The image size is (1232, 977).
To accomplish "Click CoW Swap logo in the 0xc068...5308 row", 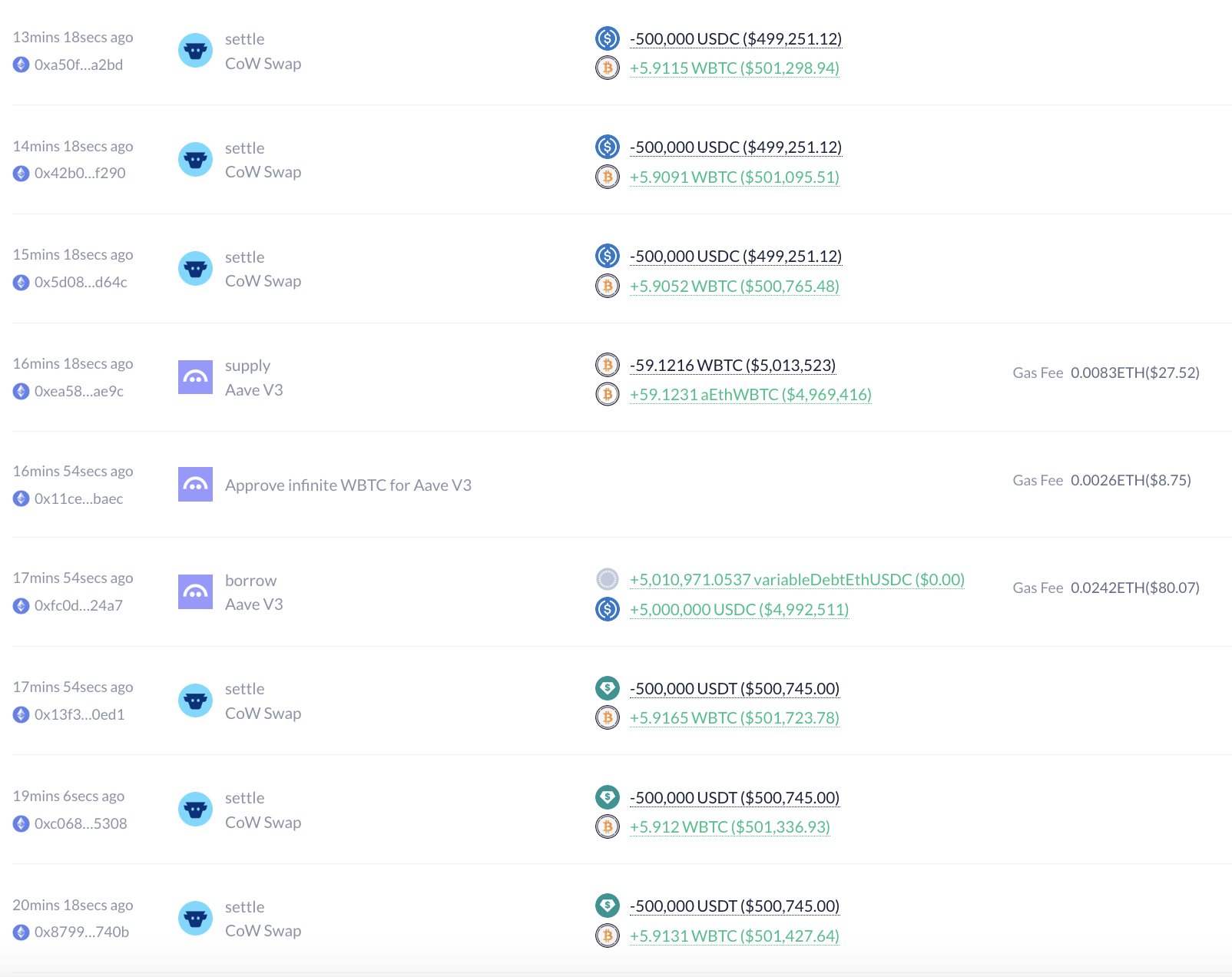I will [x=195, y=810].
